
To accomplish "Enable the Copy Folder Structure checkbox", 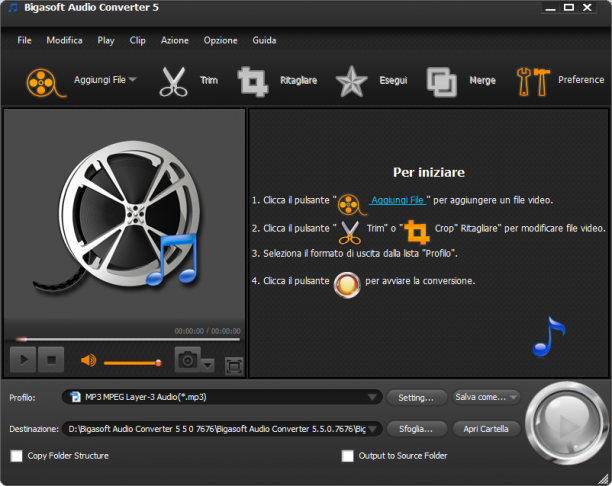I will point(16,456).
